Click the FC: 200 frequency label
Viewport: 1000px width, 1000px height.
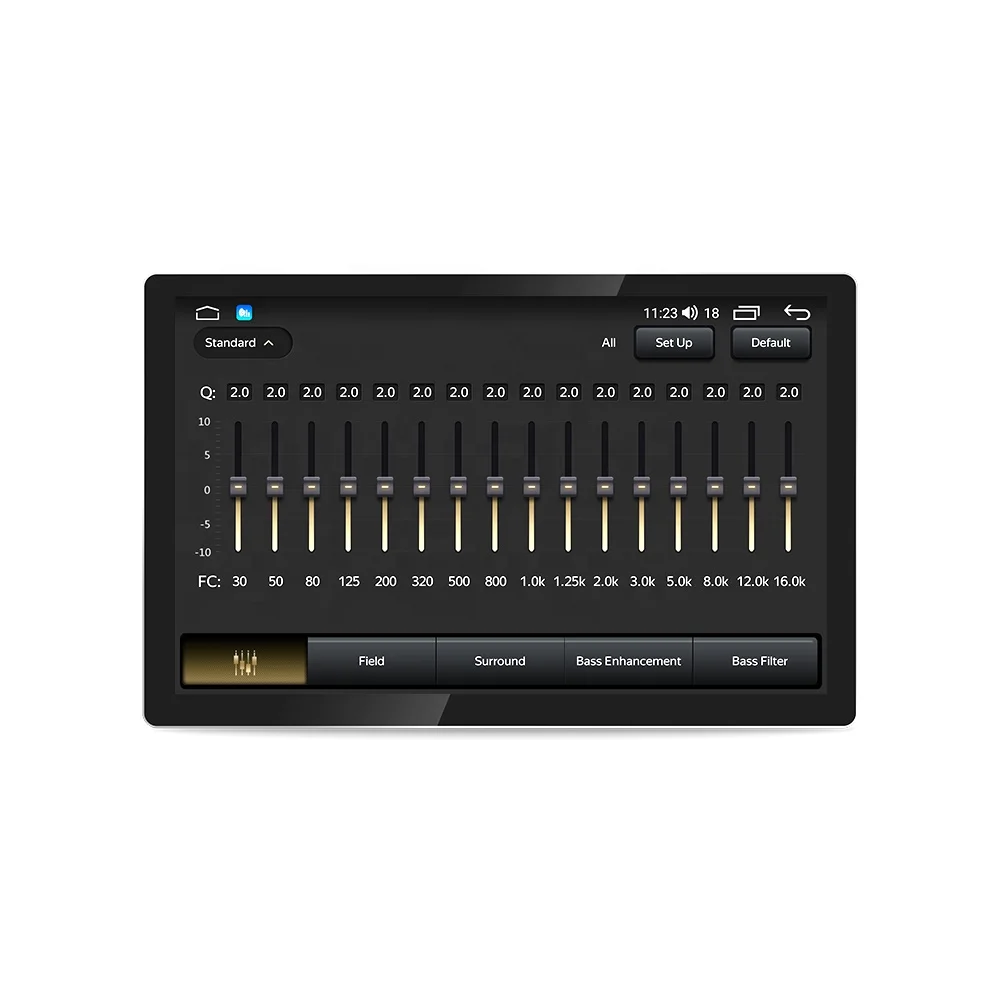(385, 581)
